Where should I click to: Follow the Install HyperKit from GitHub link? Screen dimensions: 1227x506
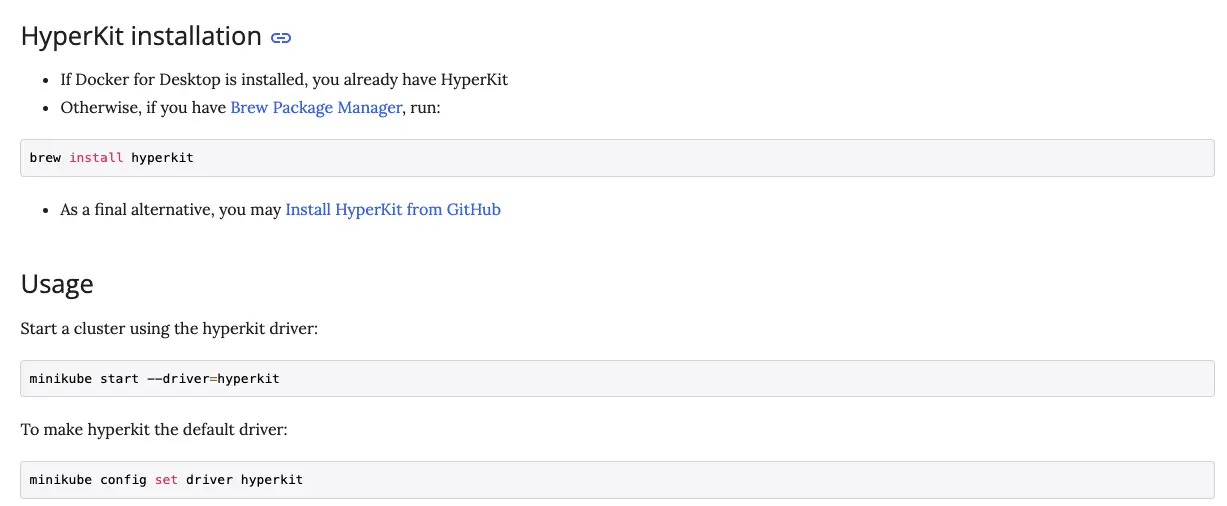coord(392,210)
